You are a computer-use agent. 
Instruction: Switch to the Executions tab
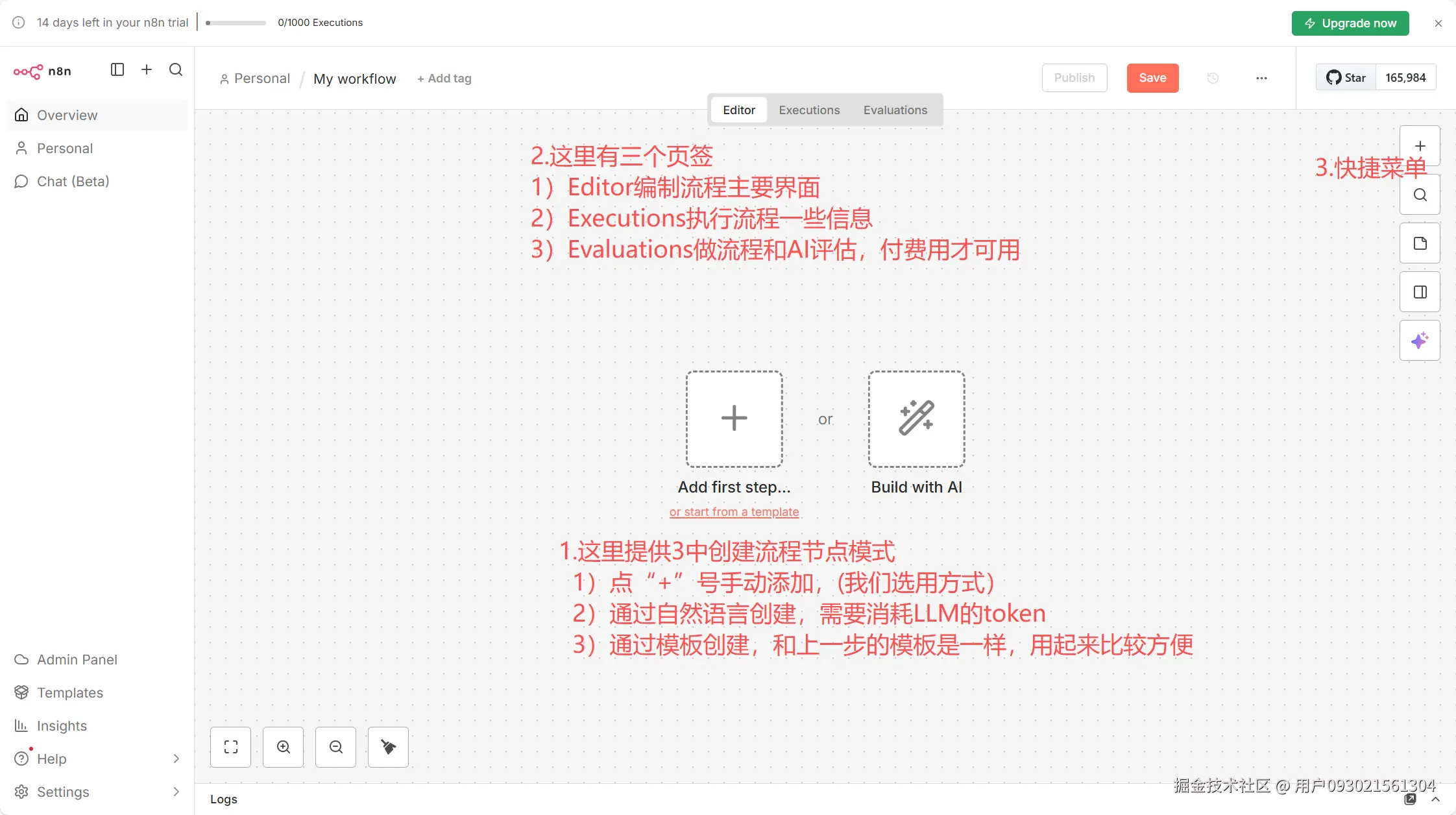pos(809,110)
